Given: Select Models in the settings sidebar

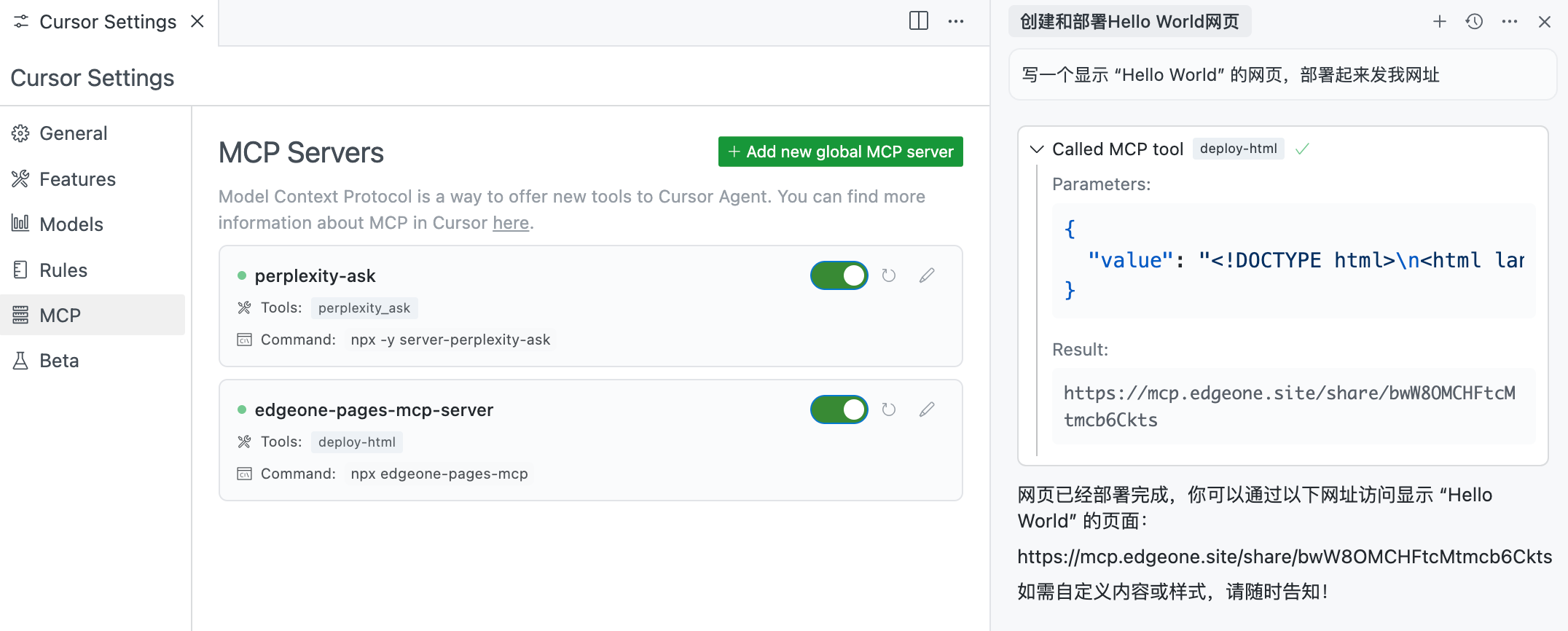Looking at the screenshot, I should pos(71,224).
